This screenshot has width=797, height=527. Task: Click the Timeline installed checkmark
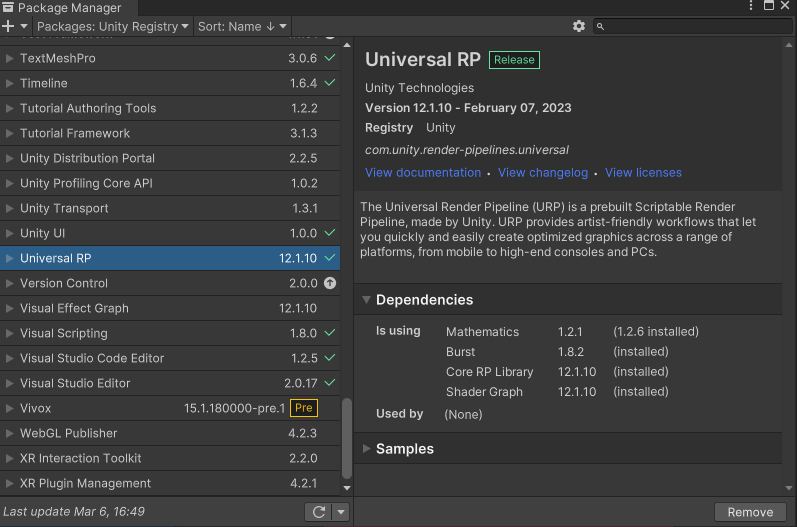330,83
